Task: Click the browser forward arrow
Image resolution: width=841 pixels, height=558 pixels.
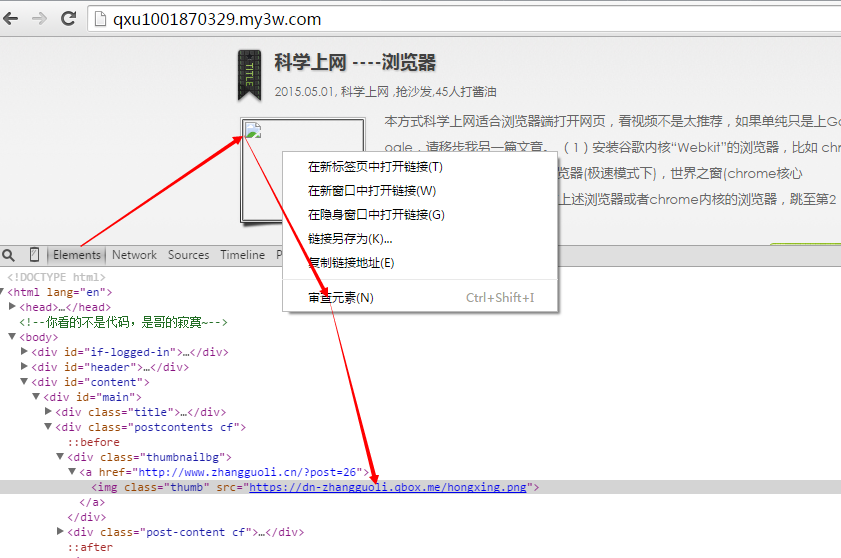Action: click(x=40, y=18)
